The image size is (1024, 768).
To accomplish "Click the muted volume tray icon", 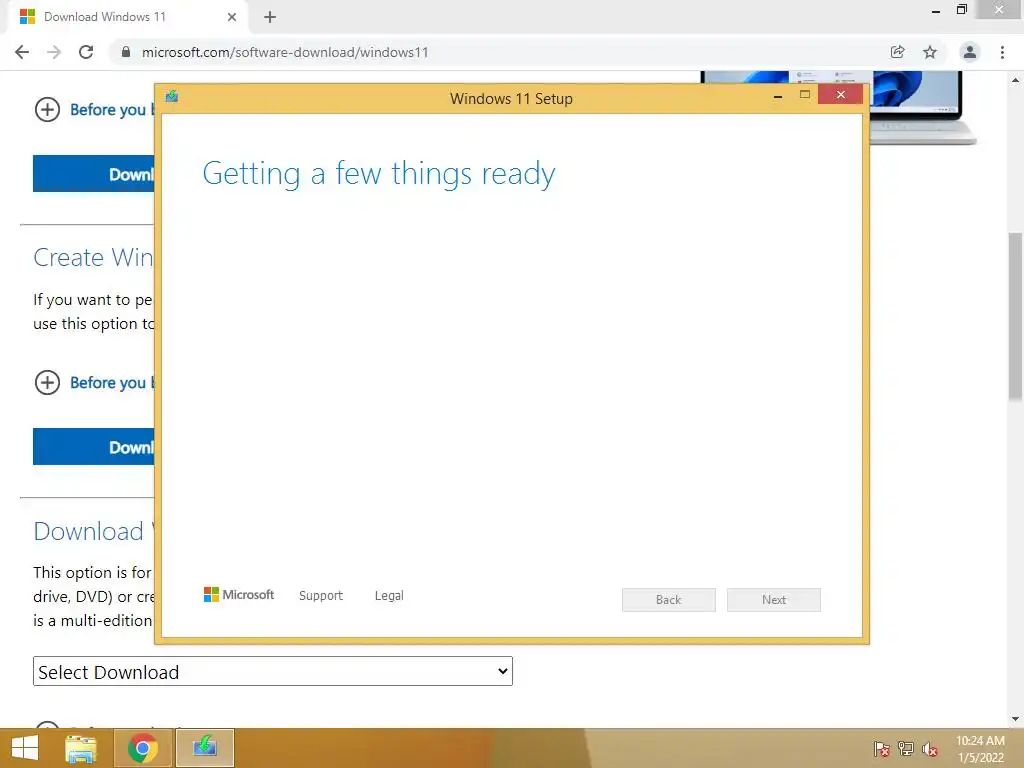I will 930,749.
